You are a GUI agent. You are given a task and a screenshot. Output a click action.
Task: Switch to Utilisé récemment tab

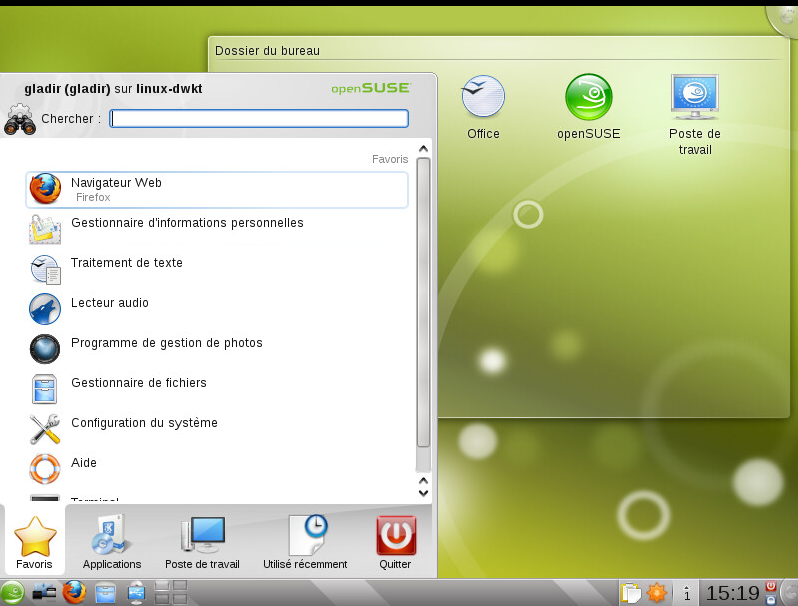tap(305, 542)
